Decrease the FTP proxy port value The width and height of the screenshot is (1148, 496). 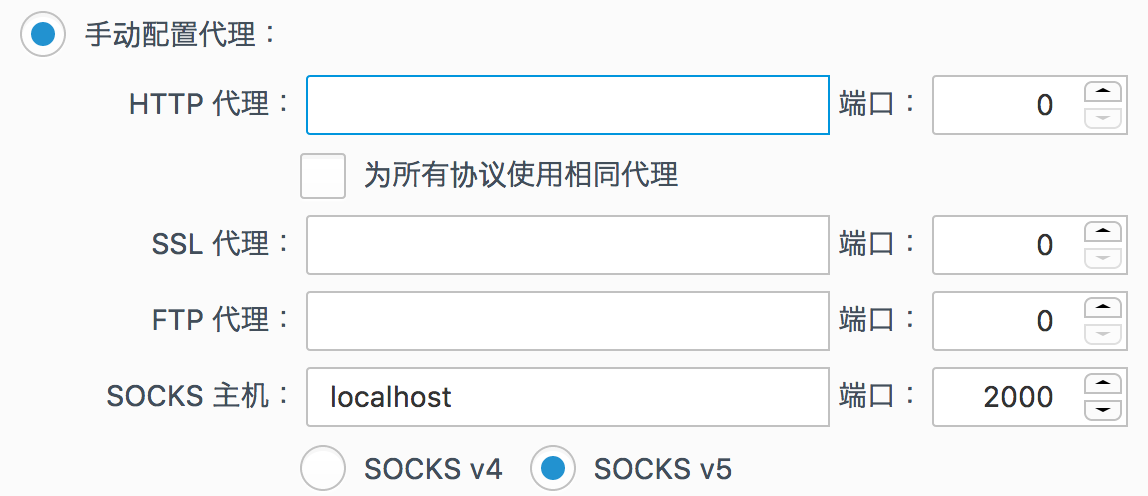coord(1103,333)
